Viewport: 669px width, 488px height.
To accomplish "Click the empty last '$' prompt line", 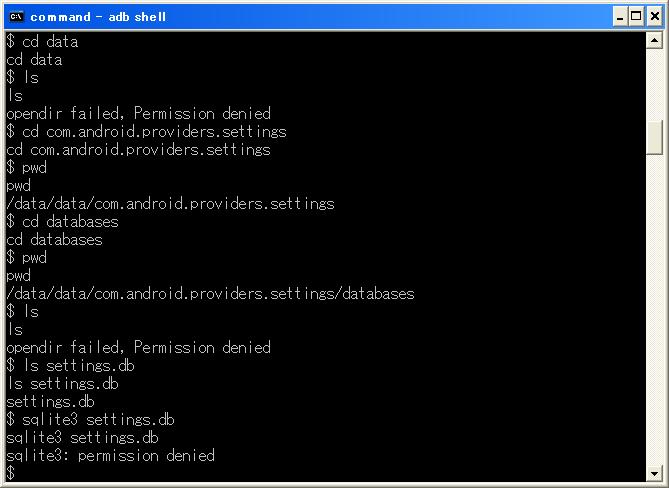I will click(x=11, y=473).
